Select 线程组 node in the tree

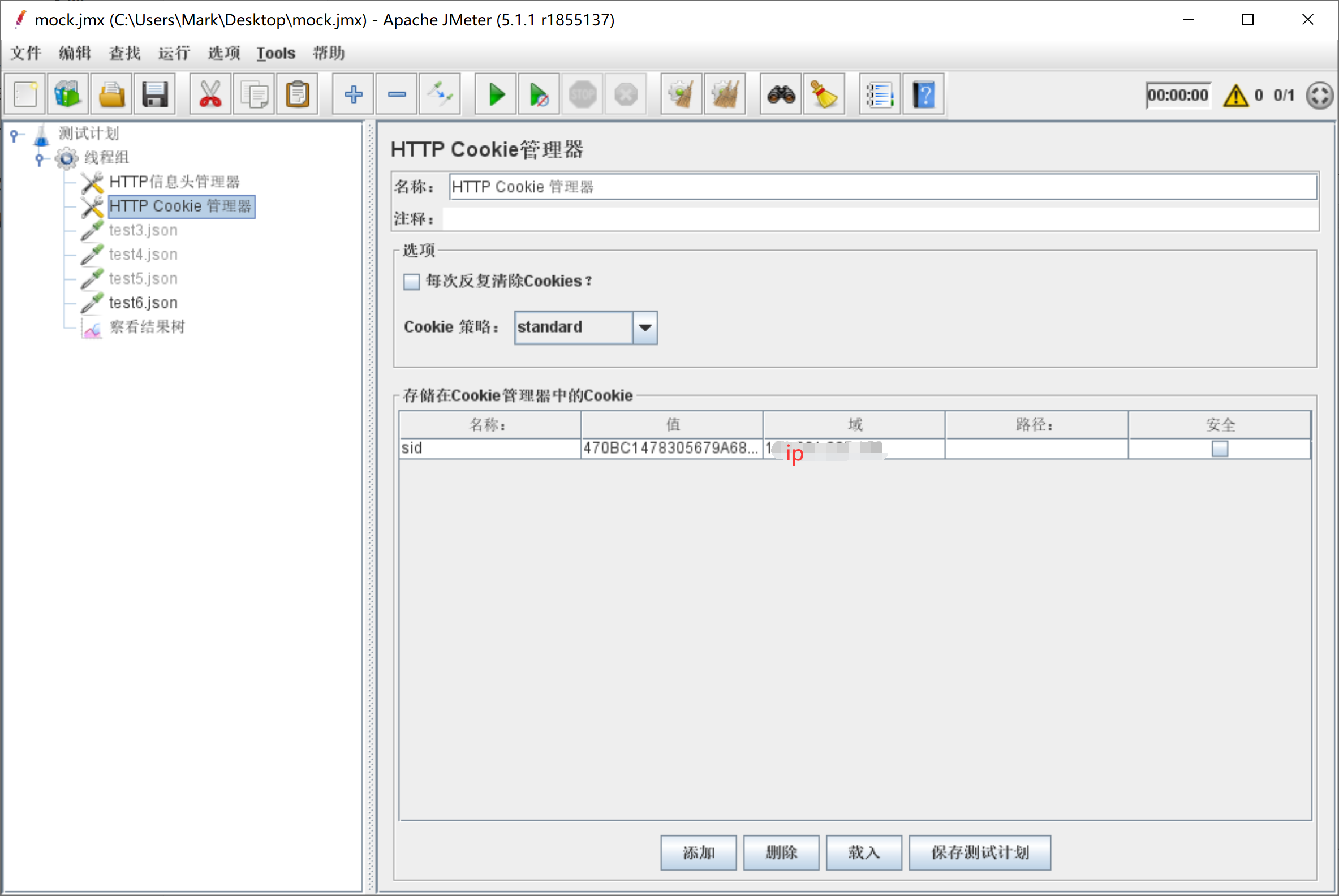click(107, 158)
